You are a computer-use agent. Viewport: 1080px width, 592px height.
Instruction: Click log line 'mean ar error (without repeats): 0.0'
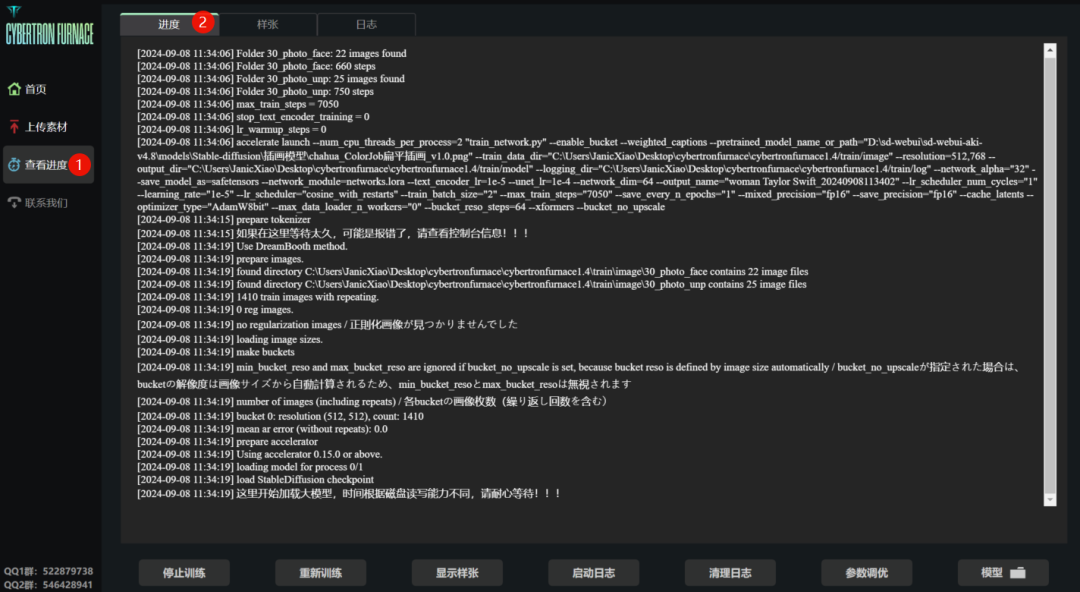click(x=262, y=429)
